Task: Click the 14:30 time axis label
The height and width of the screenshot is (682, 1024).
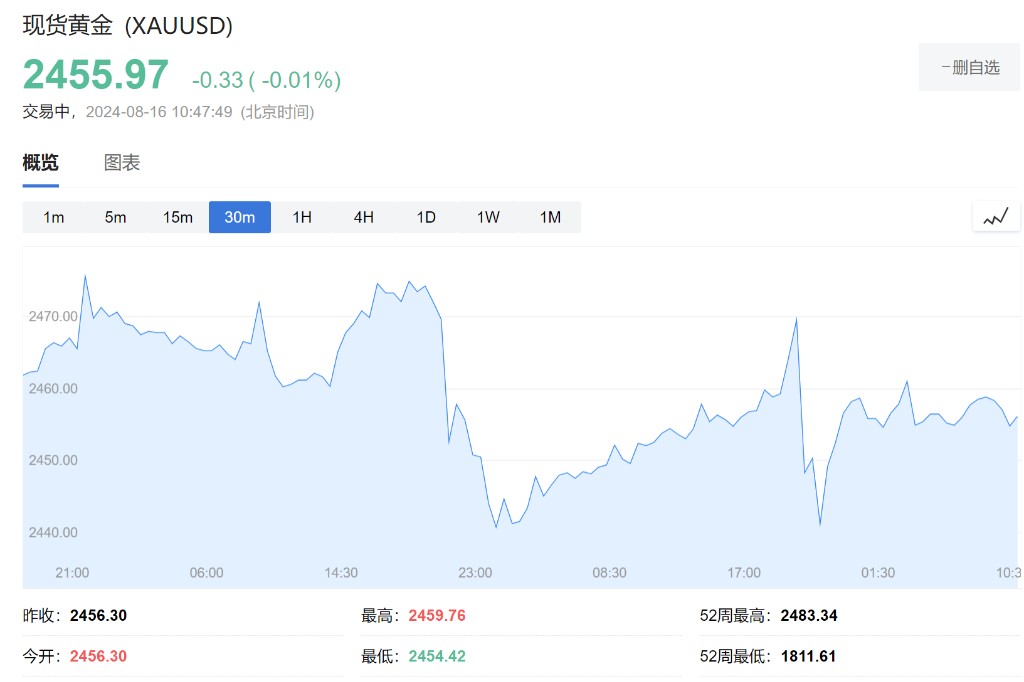Action: 341,573
